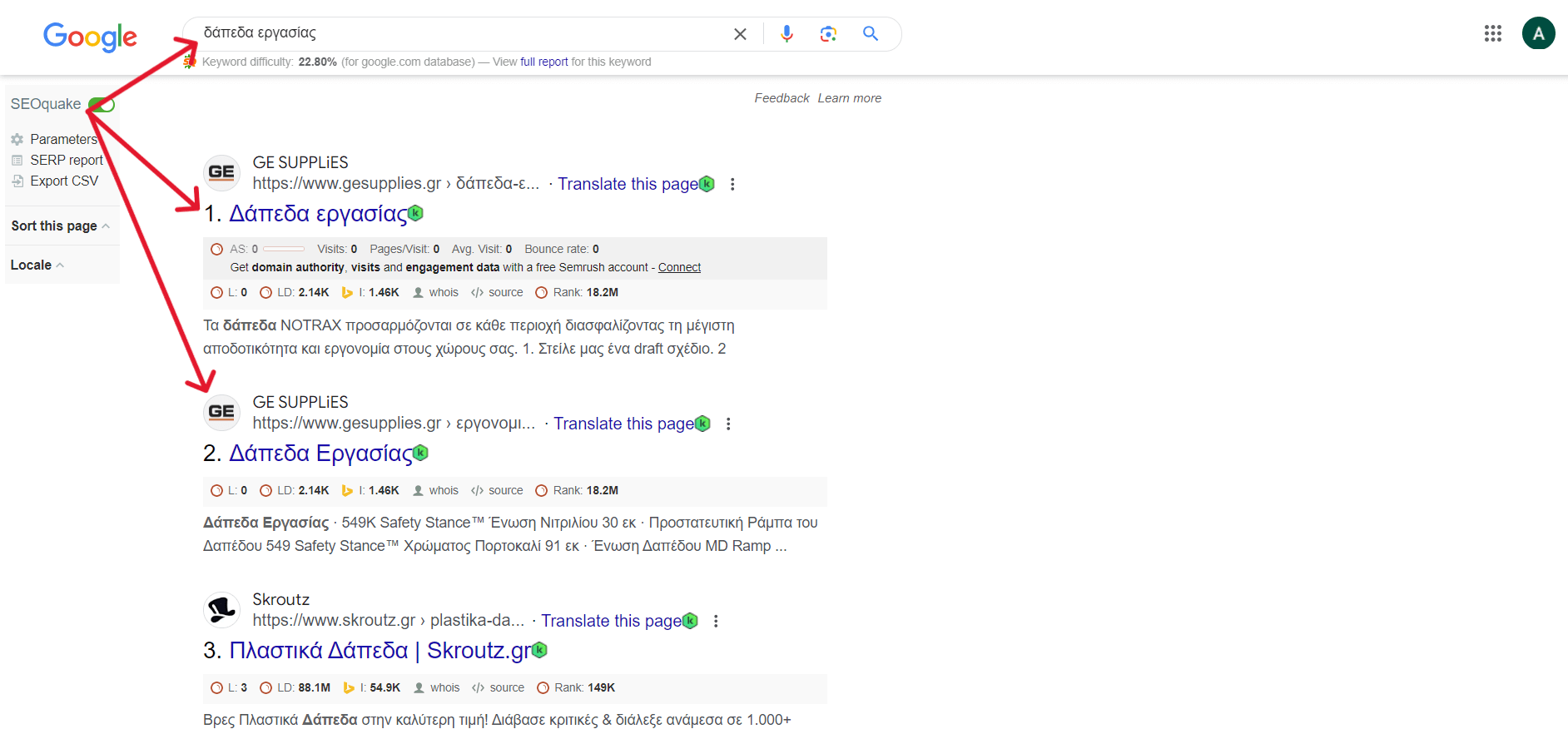Open whois for Skroutz result
This screenshot has height=729, width=1568.
(x=437, y=687)
